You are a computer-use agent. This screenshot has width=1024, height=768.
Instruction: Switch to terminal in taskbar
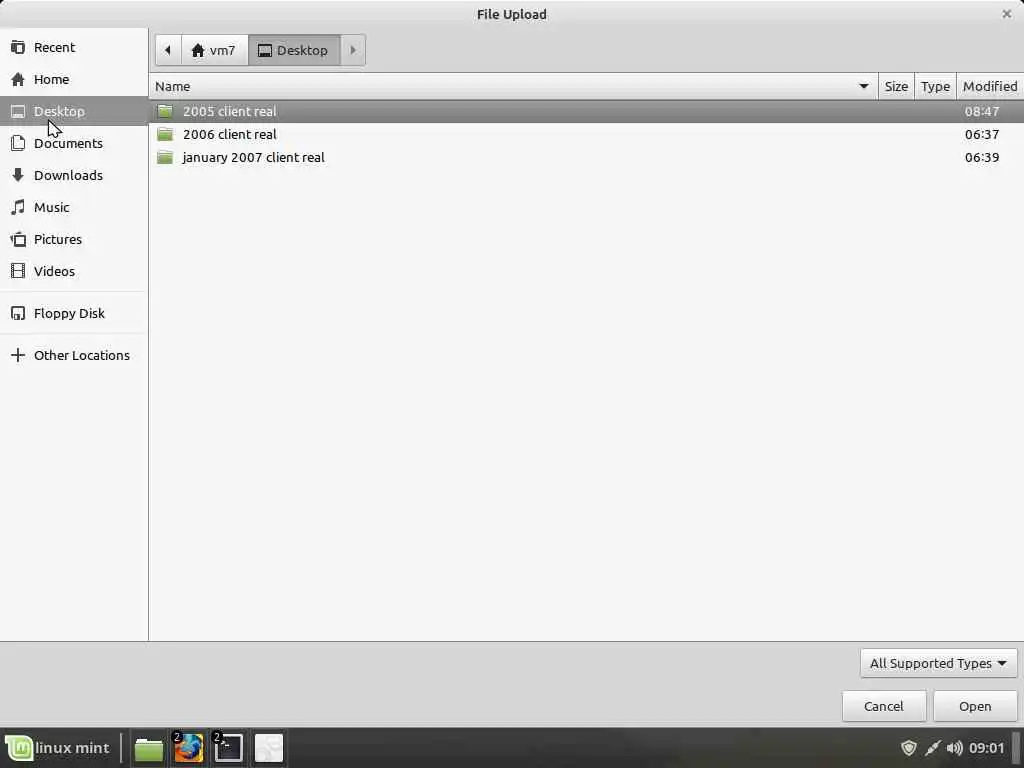[x=229, y=748]
